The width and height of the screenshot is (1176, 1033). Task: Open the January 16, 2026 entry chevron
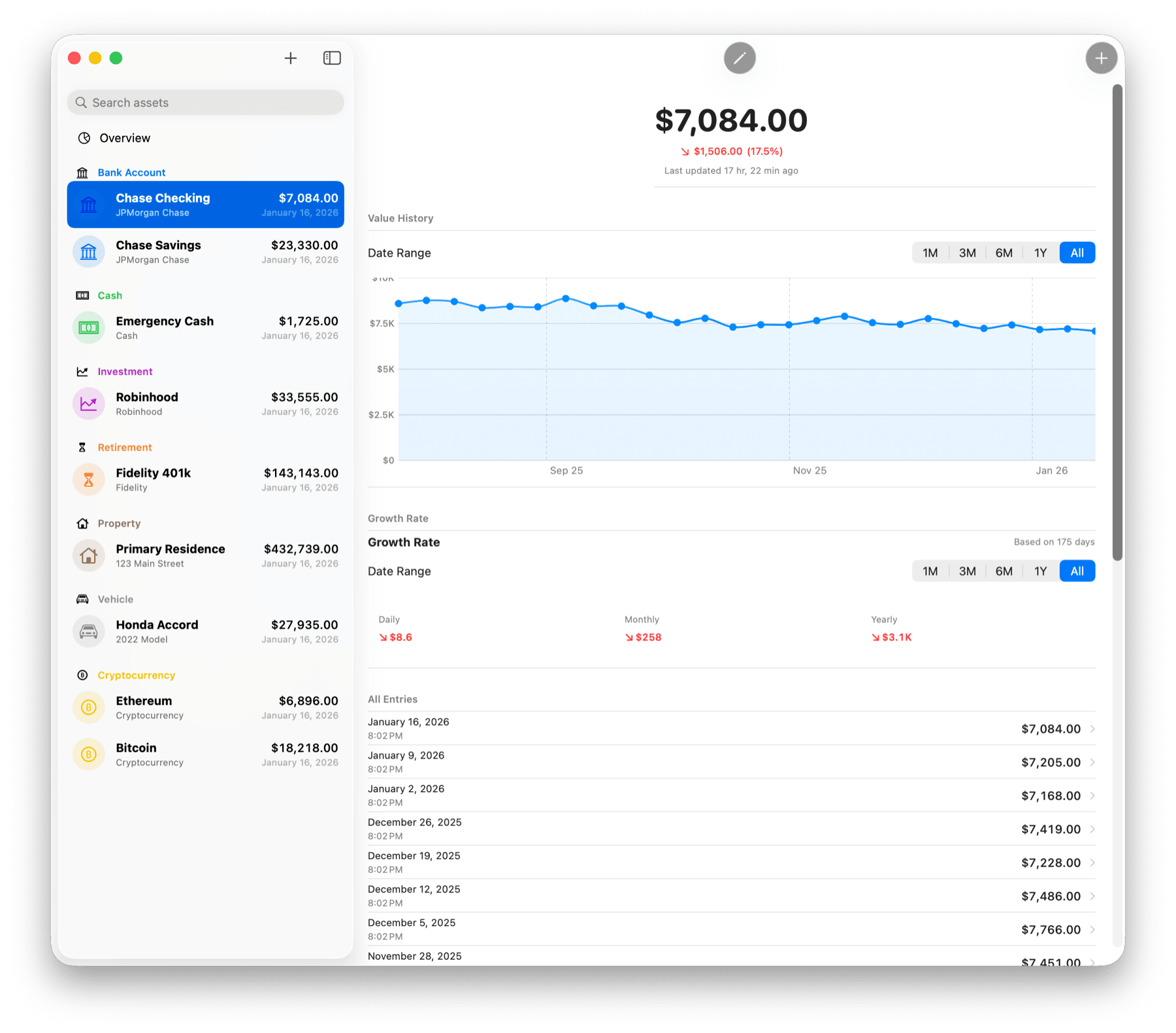coord(1092,729)
